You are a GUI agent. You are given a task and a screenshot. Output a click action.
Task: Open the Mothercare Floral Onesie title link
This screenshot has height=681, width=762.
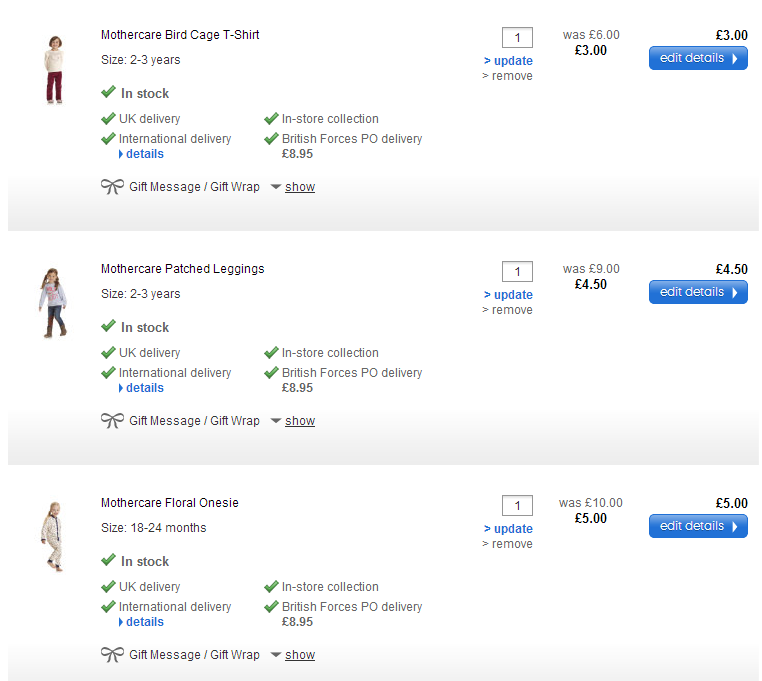[170, 503]
